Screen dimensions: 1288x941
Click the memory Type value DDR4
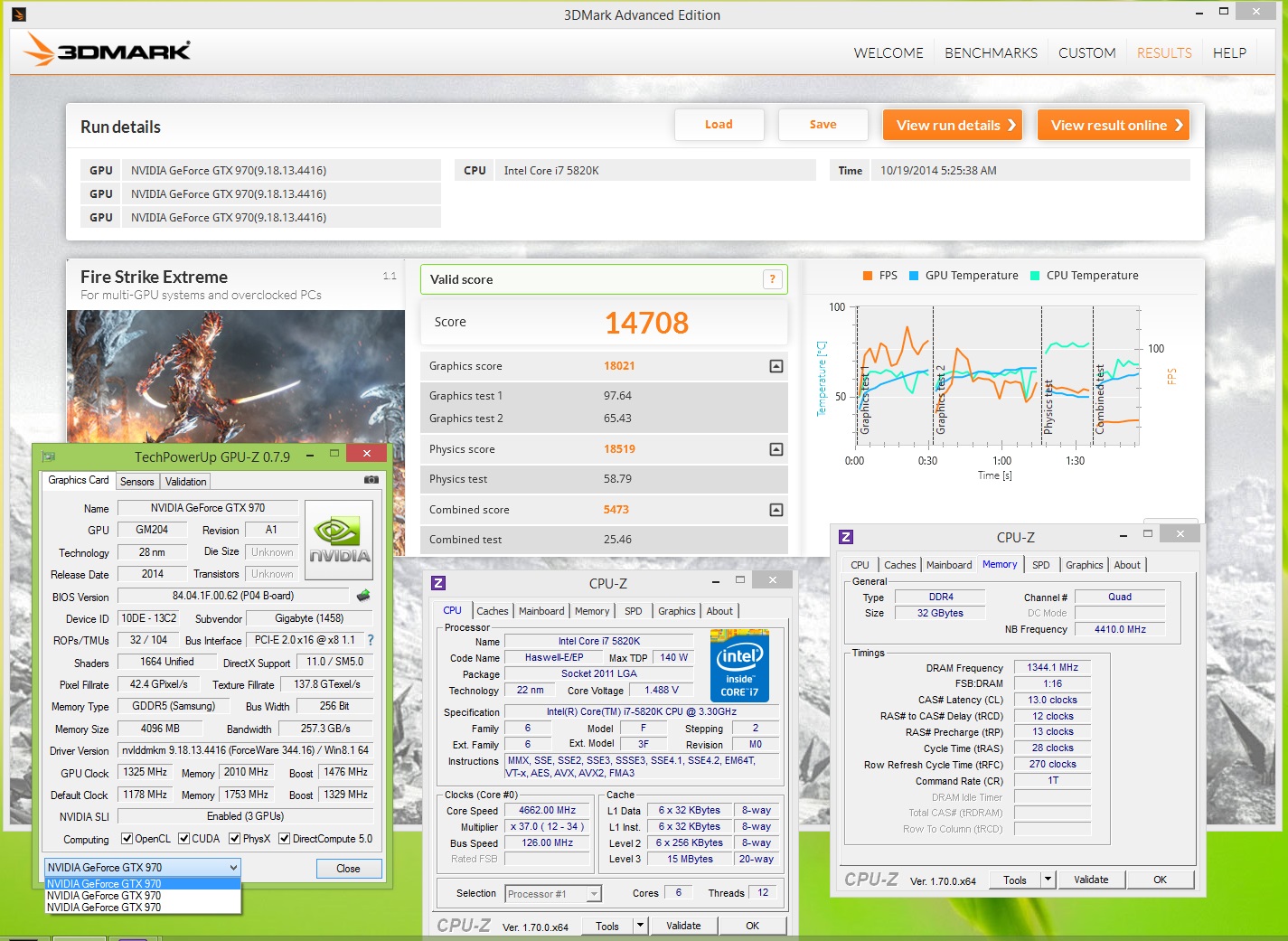(941, 597)
